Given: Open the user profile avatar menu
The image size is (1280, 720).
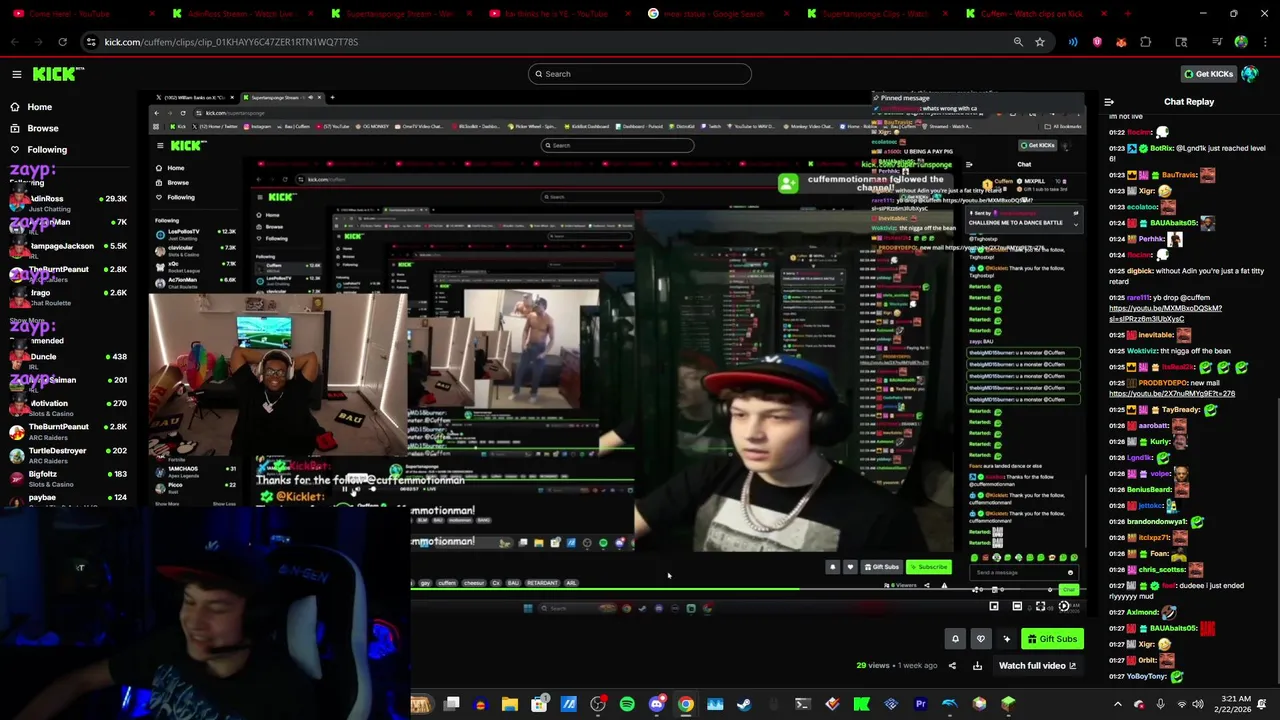Looking at the screenshot, I should [1250, 74].
